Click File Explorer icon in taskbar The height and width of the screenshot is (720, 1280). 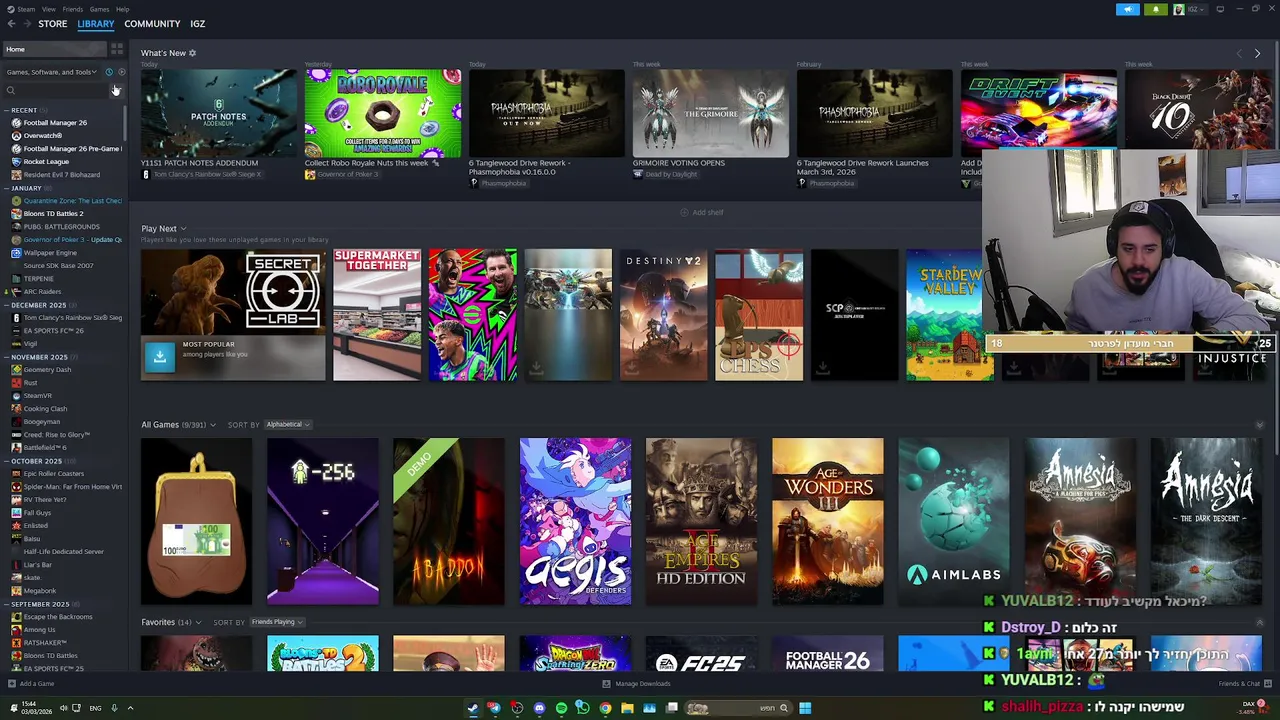tap(627, 708)
